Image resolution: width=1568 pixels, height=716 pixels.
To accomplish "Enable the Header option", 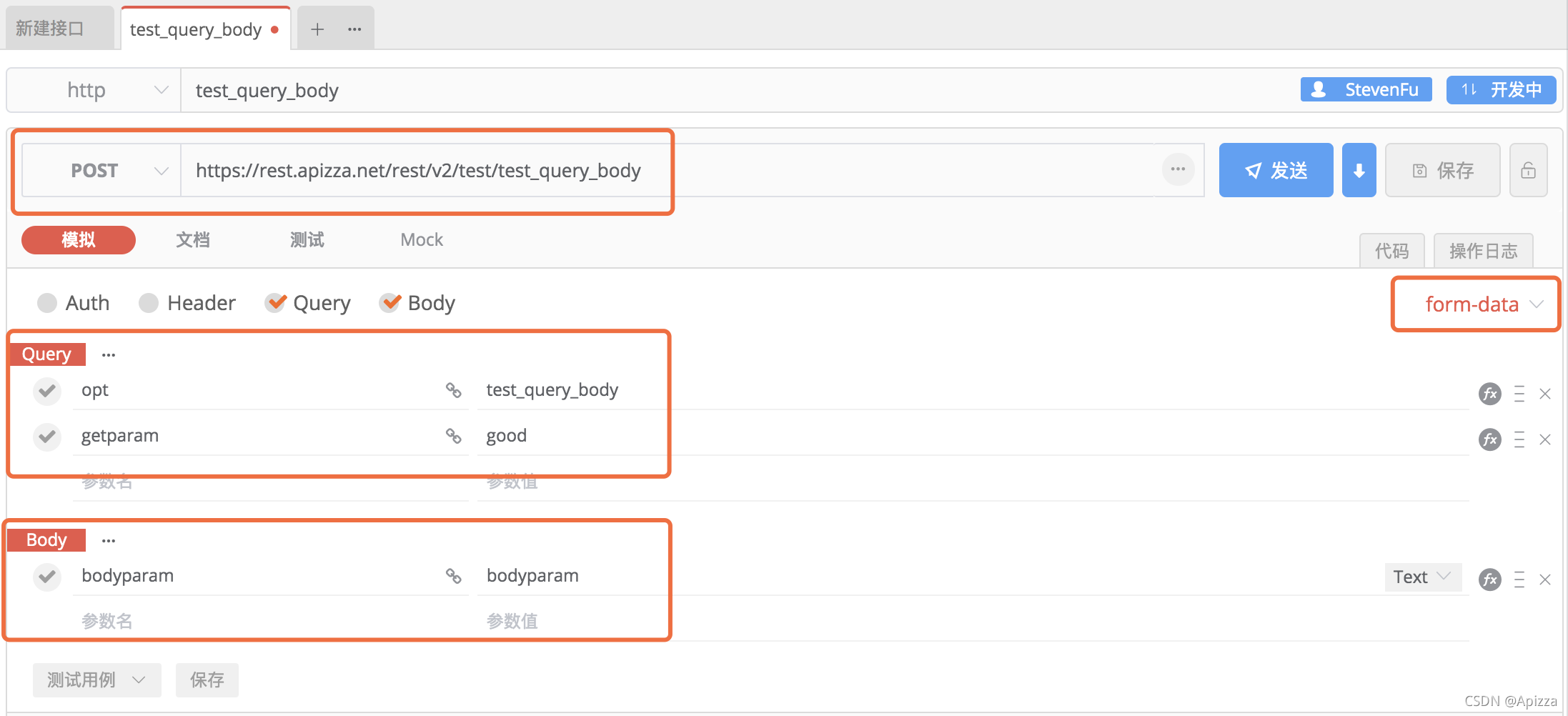I will pos(187,303).
